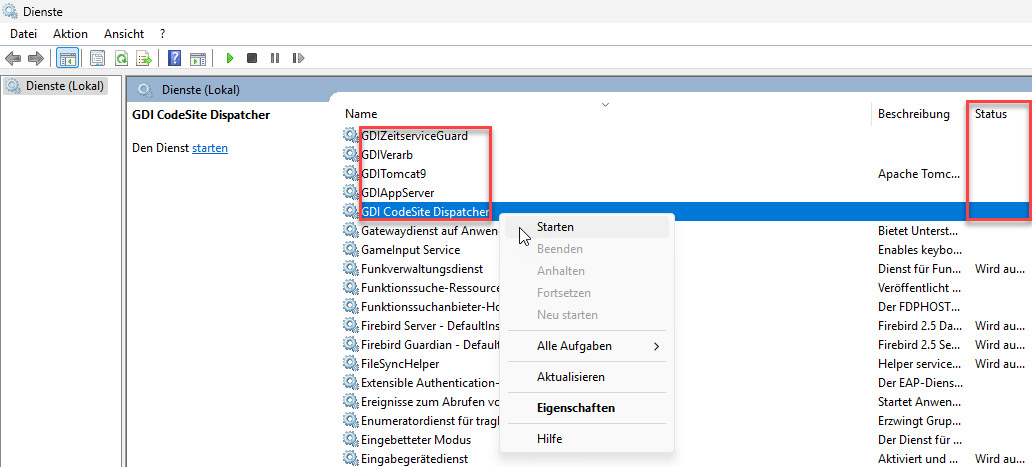Click the gear icon of GDIVerarb

click(351, 155)
